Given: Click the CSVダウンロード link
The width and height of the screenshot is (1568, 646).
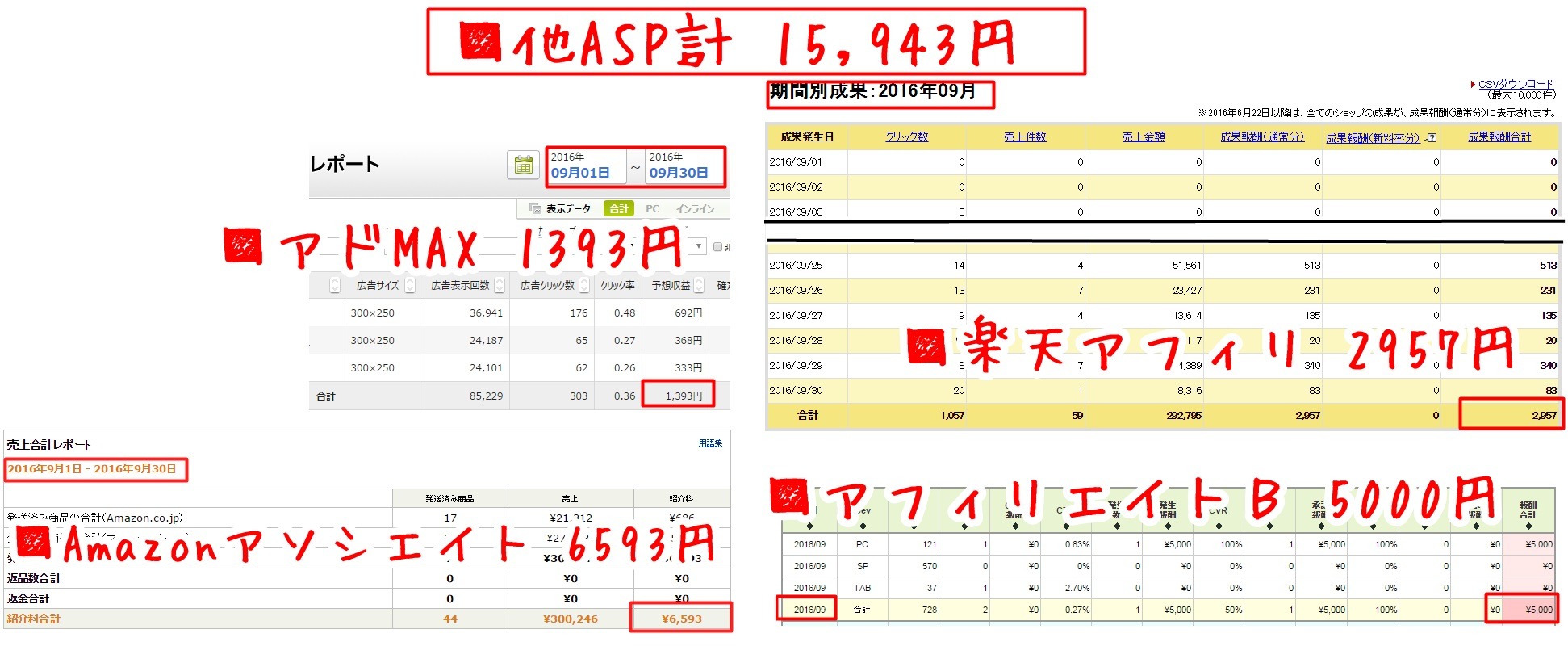Looking at the screenshot, I should point(1515,84).
